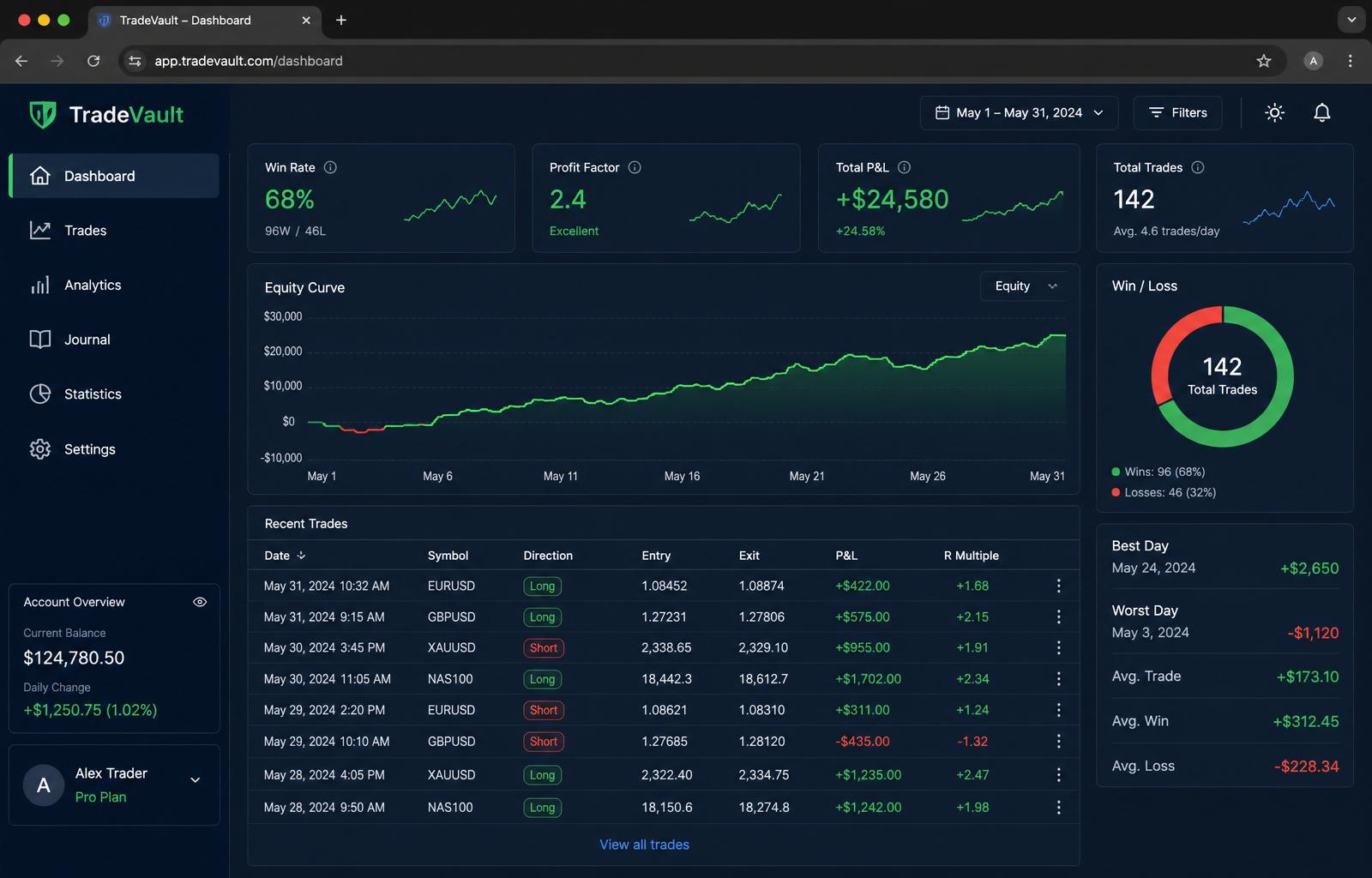Open options menu for NAS100 May 30 trade
Viewport: 1372px width, 878px height.
coord(1058,678)
